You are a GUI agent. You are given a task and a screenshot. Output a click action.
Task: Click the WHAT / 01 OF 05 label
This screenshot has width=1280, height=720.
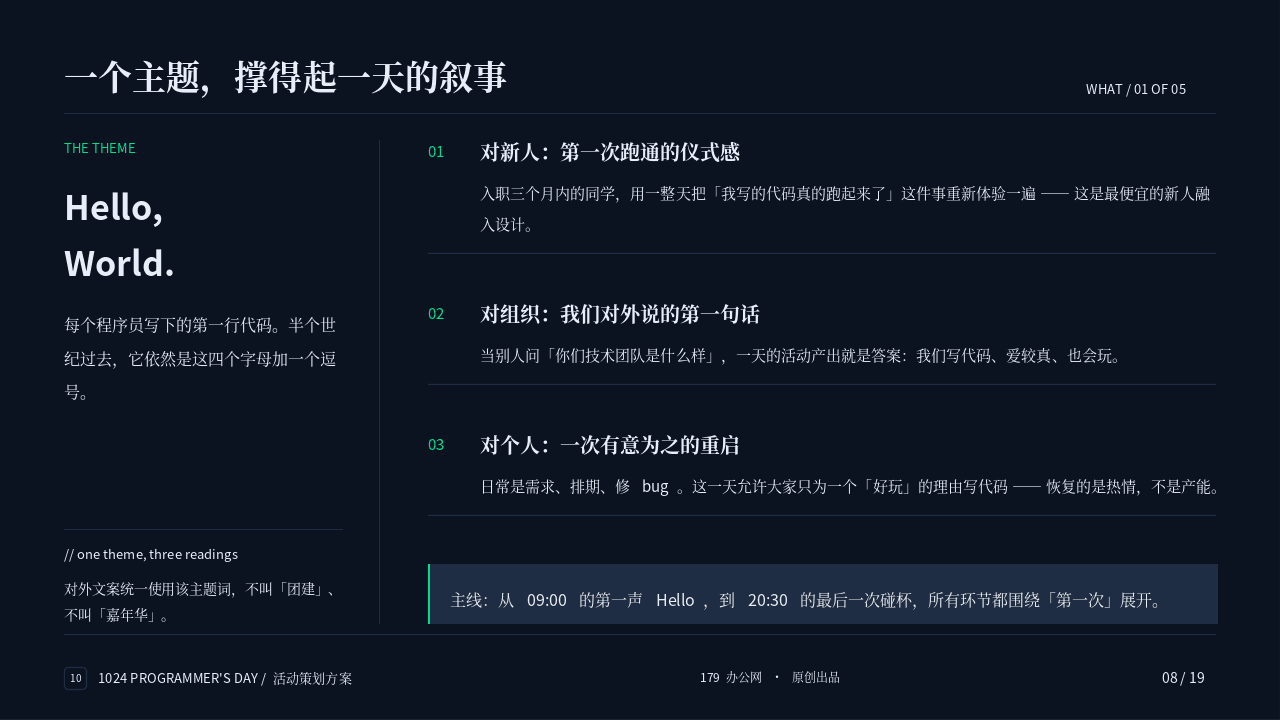tap(1136, 89)
